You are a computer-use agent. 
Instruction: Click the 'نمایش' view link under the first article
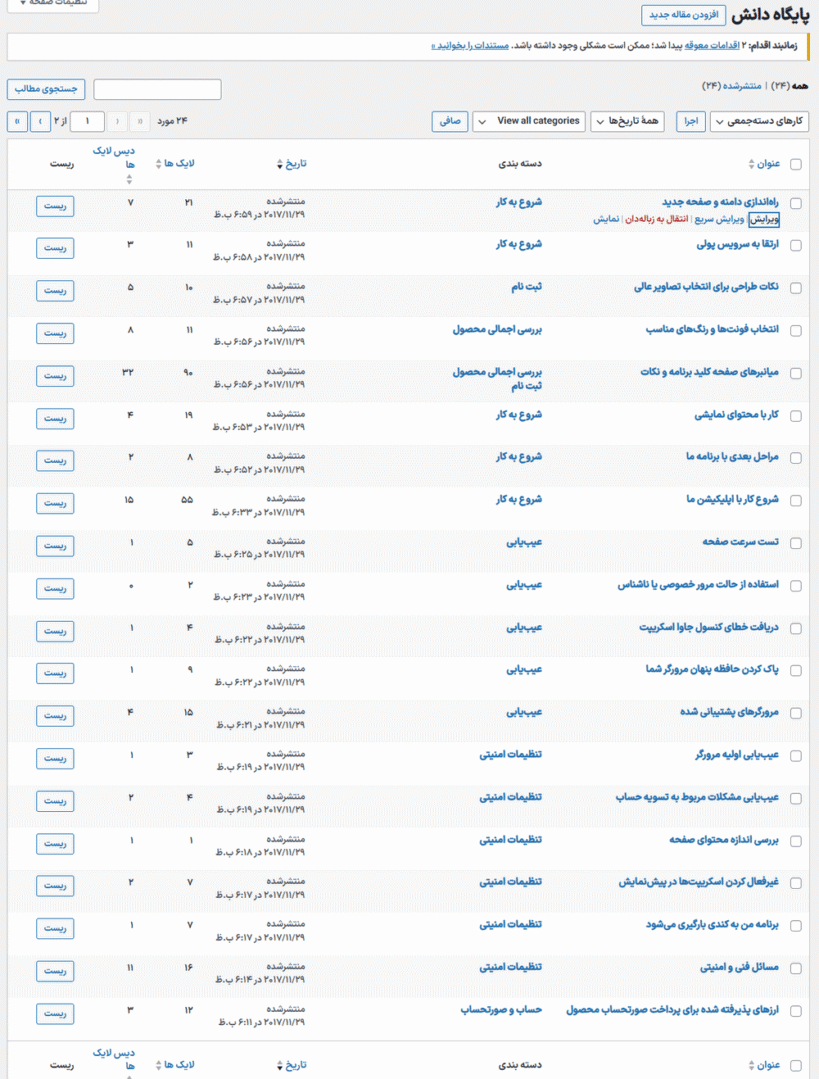pos(606,219)
